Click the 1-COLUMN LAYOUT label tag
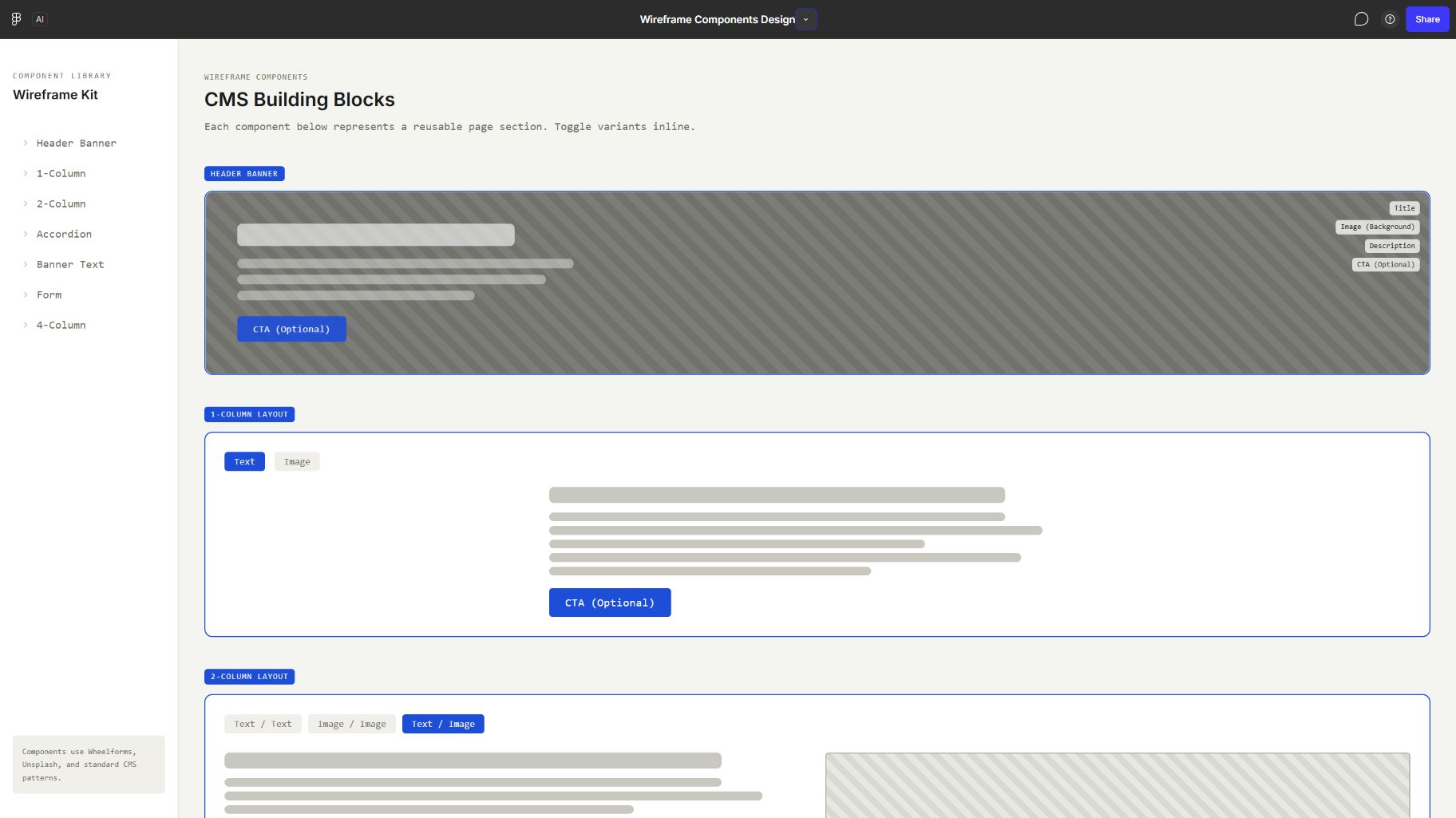 [249, 414]
